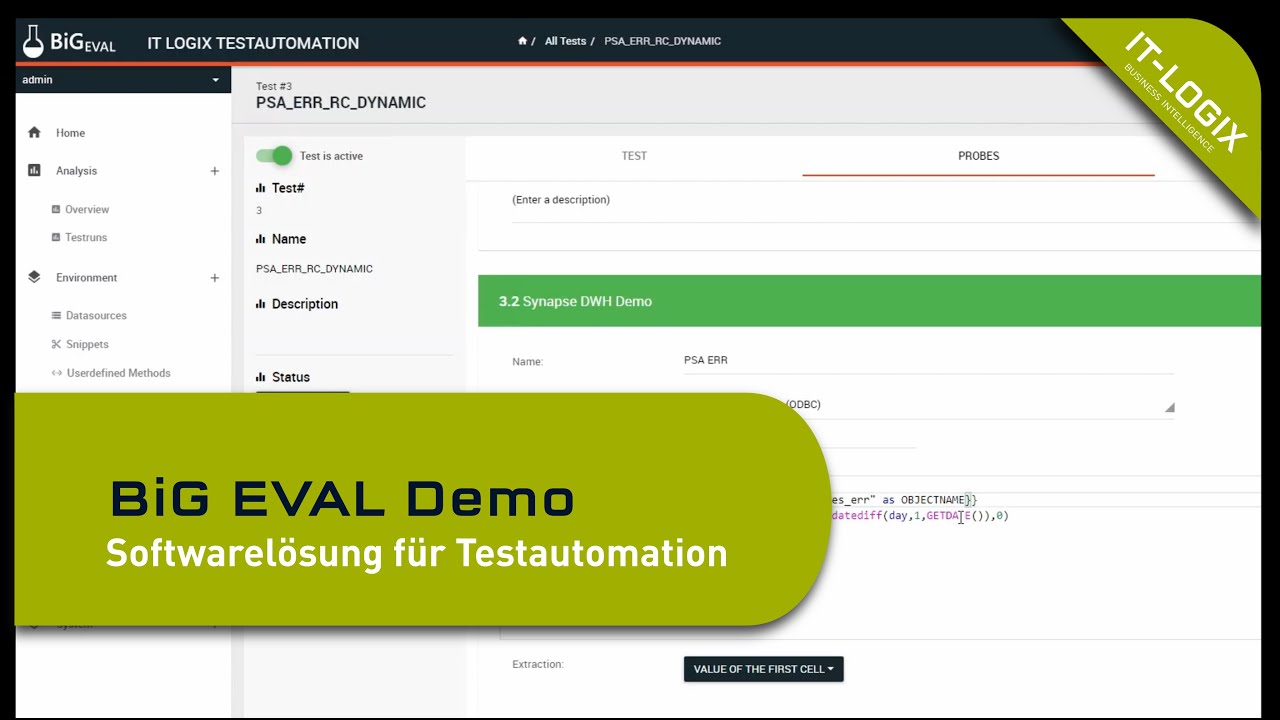
Task: Open Snippets in sidebar
Action: [87, 345]
